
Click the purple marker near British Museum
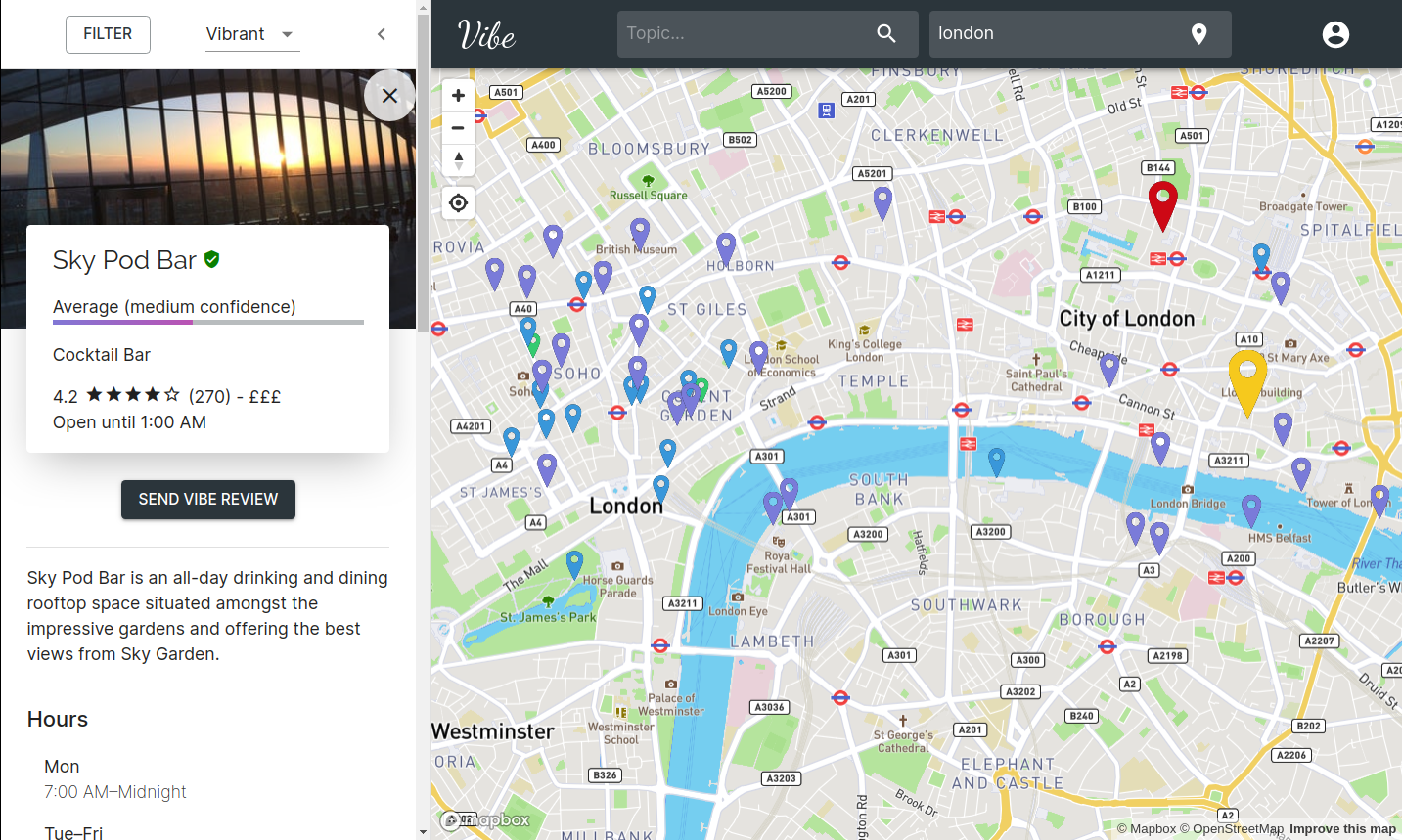point(640,234)
